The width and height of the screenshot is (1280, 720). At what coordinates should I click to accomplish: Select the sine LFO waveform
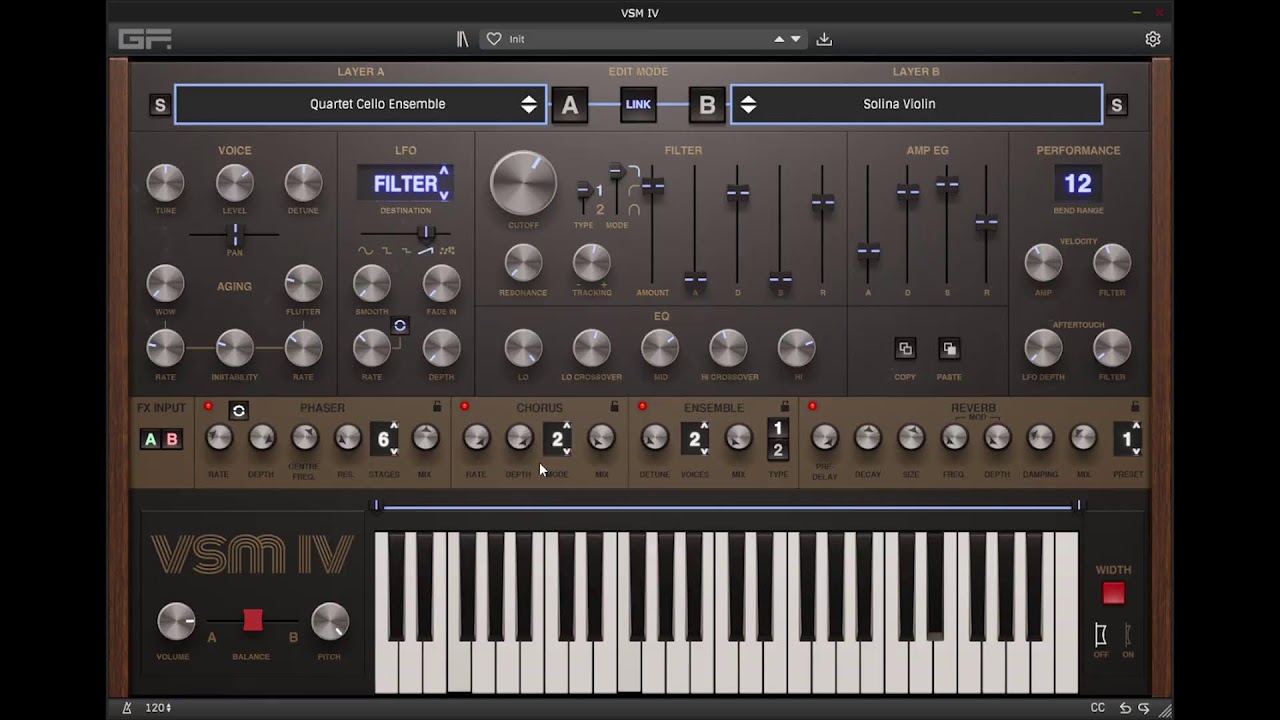pos(365,251)
